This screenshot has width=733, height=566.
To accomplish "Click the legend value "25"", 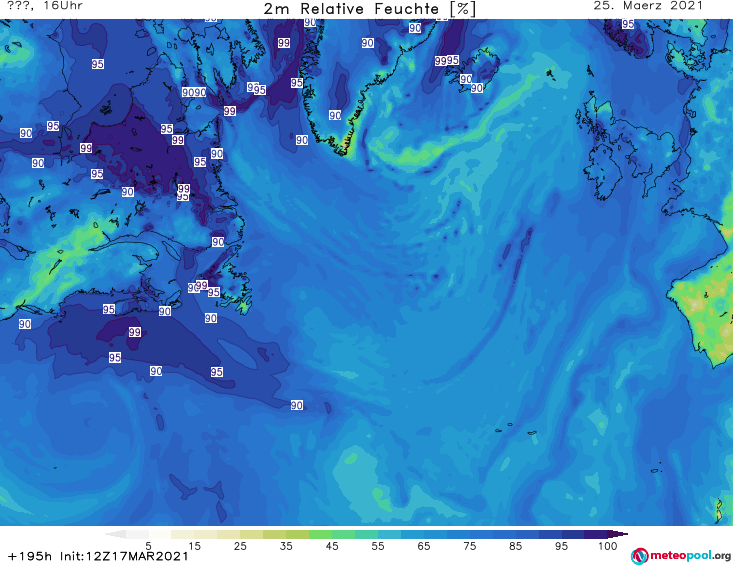I will tap(240, 546).
